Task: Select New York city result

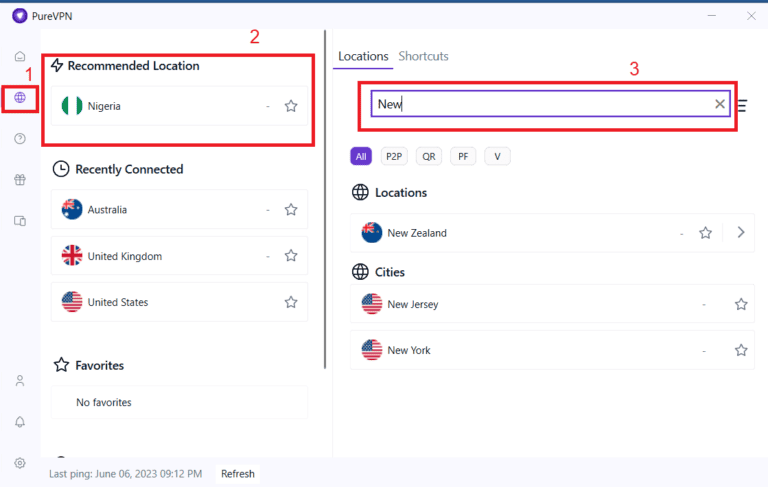Action: (552, 350)
